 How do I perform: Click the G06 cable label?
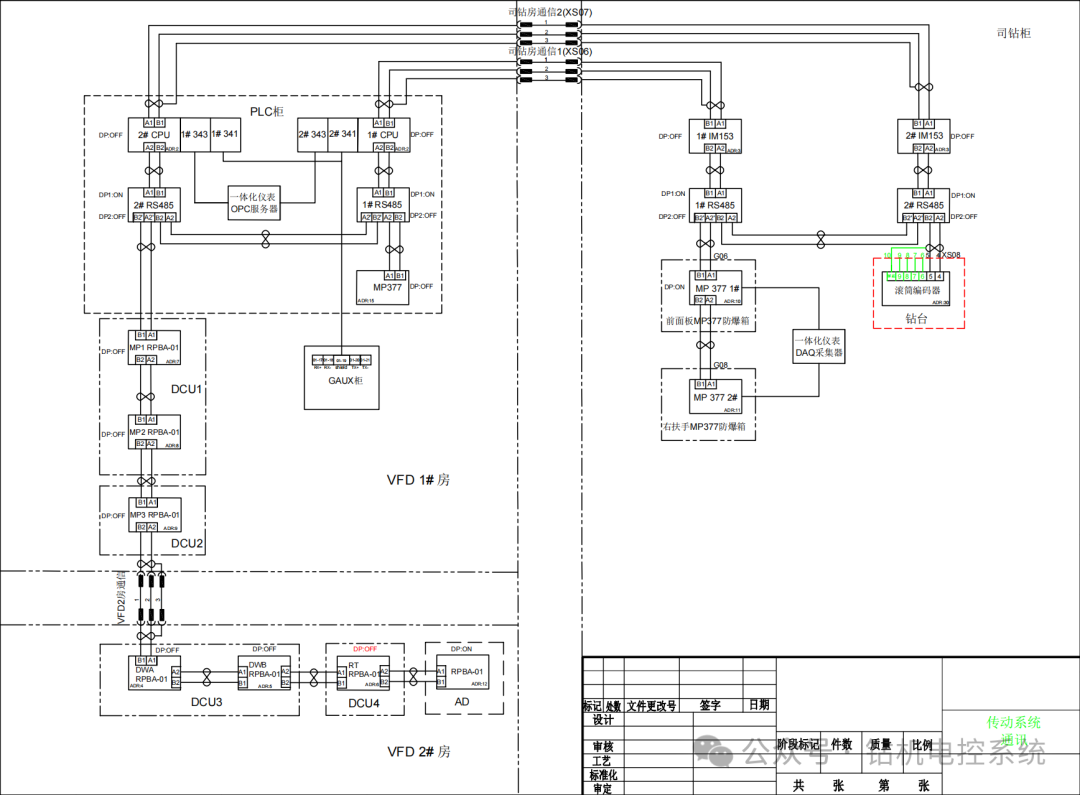720,256
